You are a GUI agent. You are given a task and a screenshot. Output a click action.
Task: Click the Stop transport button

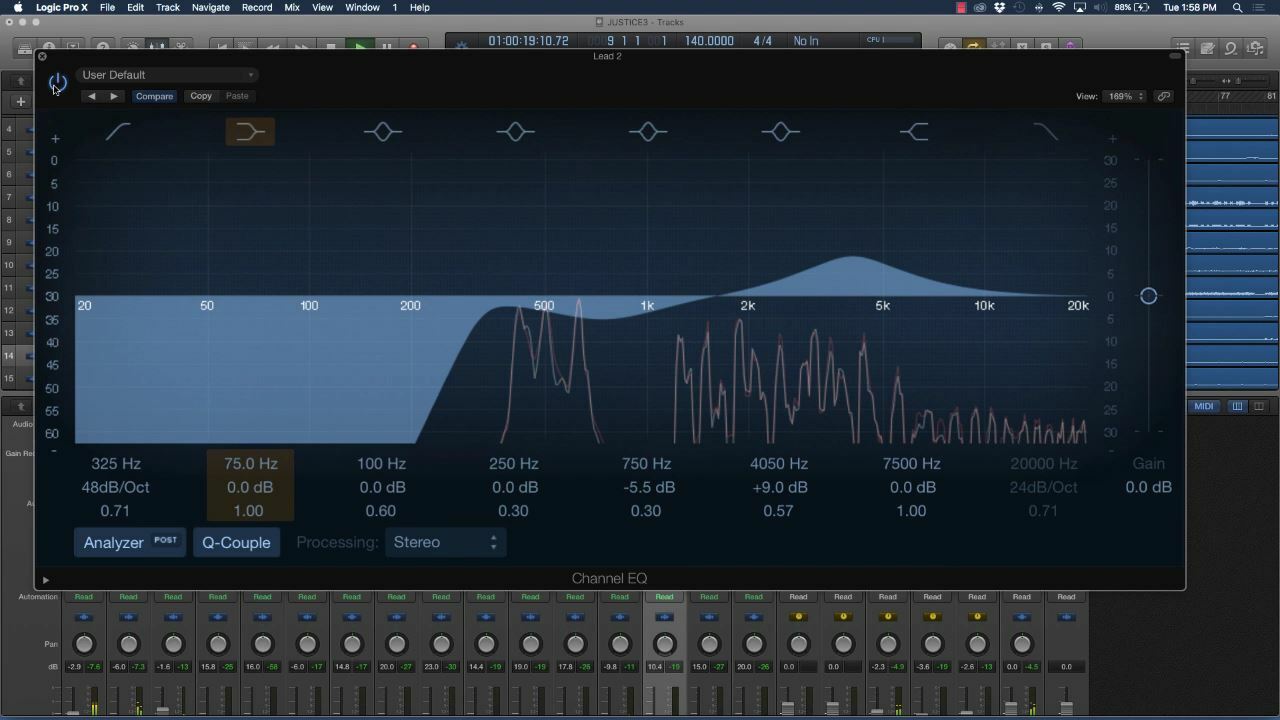pyautogui.click(x=331, y=46)
